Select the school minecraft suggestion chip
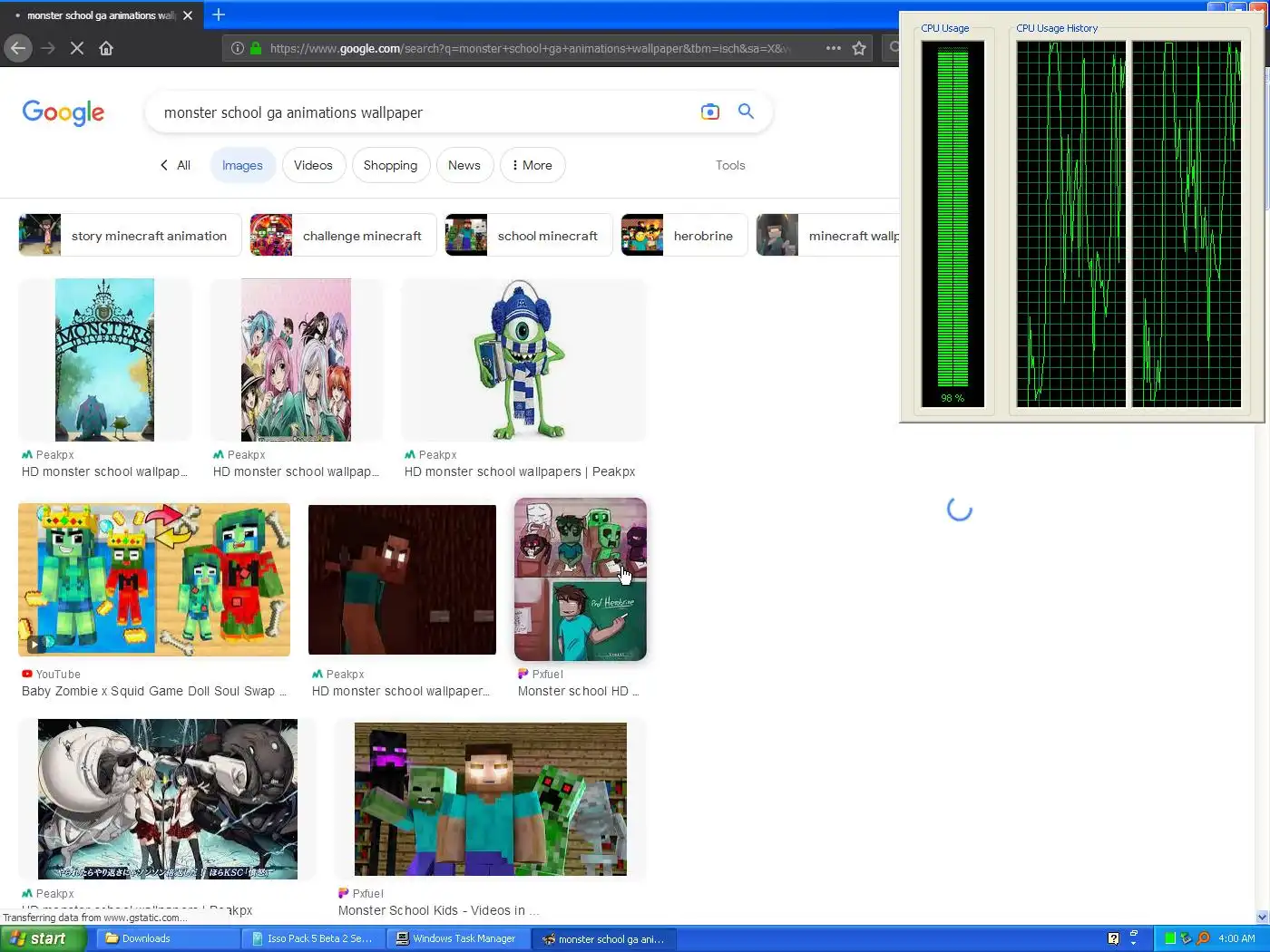The image size is (1270, 952). click(529, 236)
